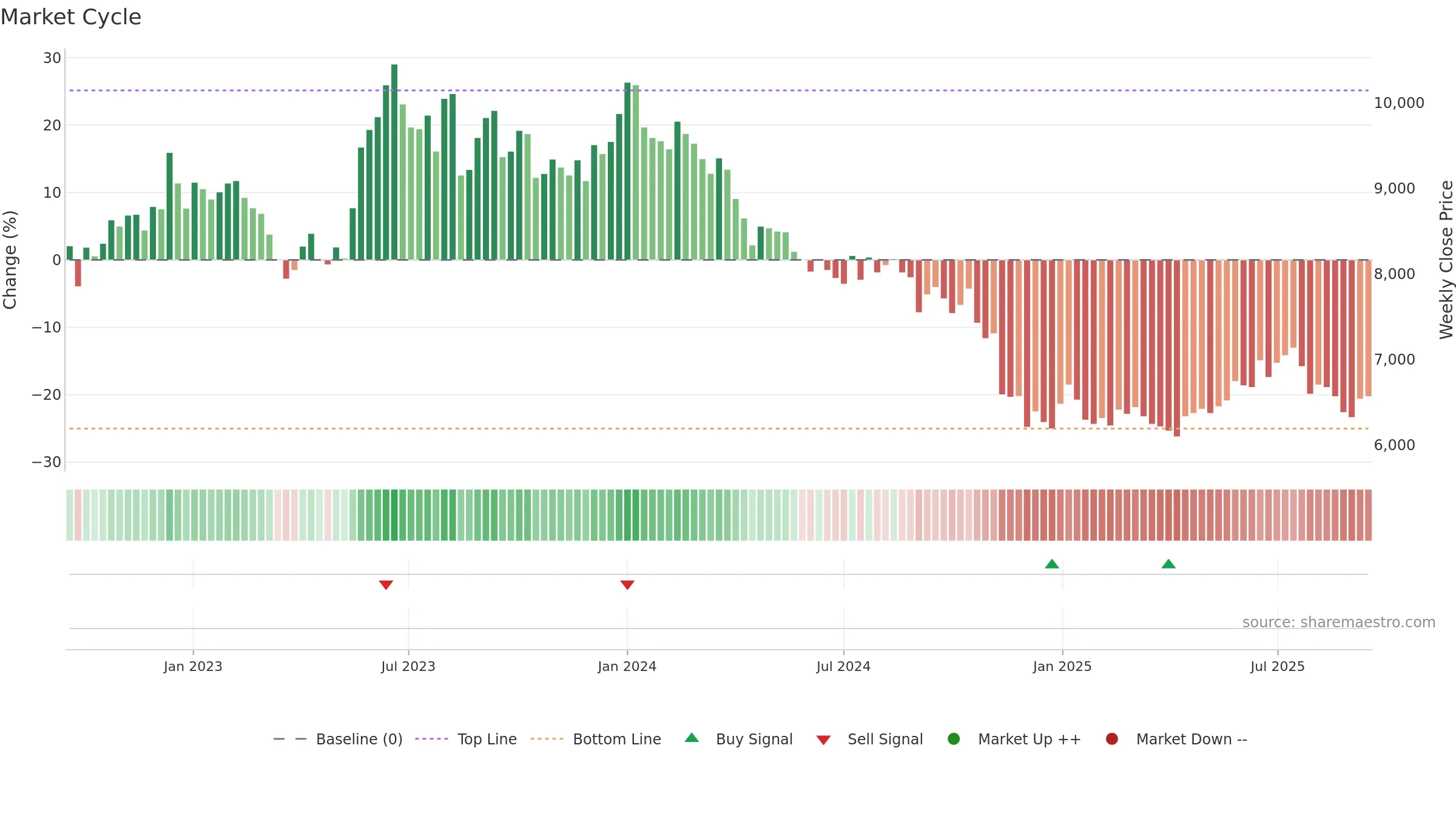The height and width of the screenshot is (819, 1456).
Task: Toggle the Market Up ++ legend entry
Action: click(1014, 739)
